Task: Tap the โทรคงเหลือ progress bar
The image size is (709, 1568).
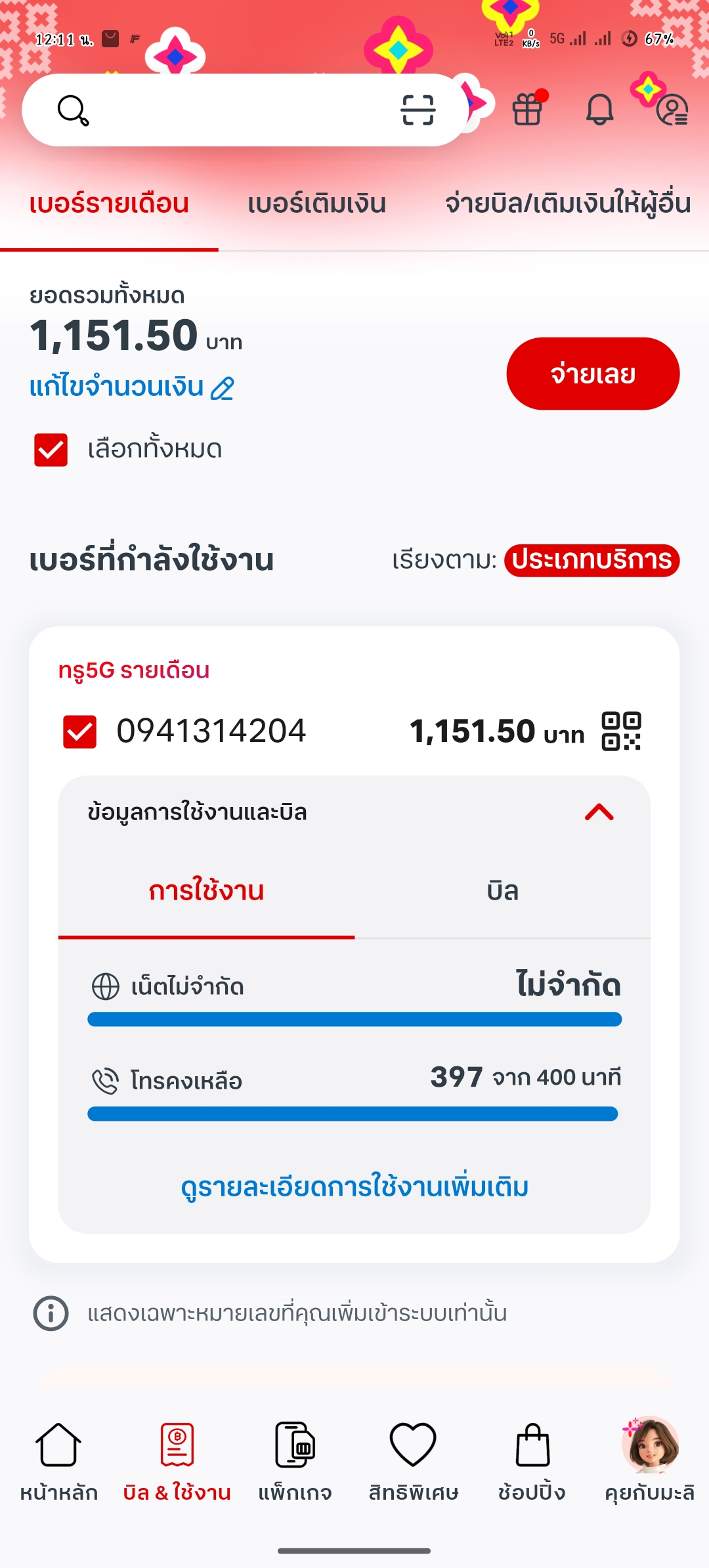Action: pos(353,1114)
